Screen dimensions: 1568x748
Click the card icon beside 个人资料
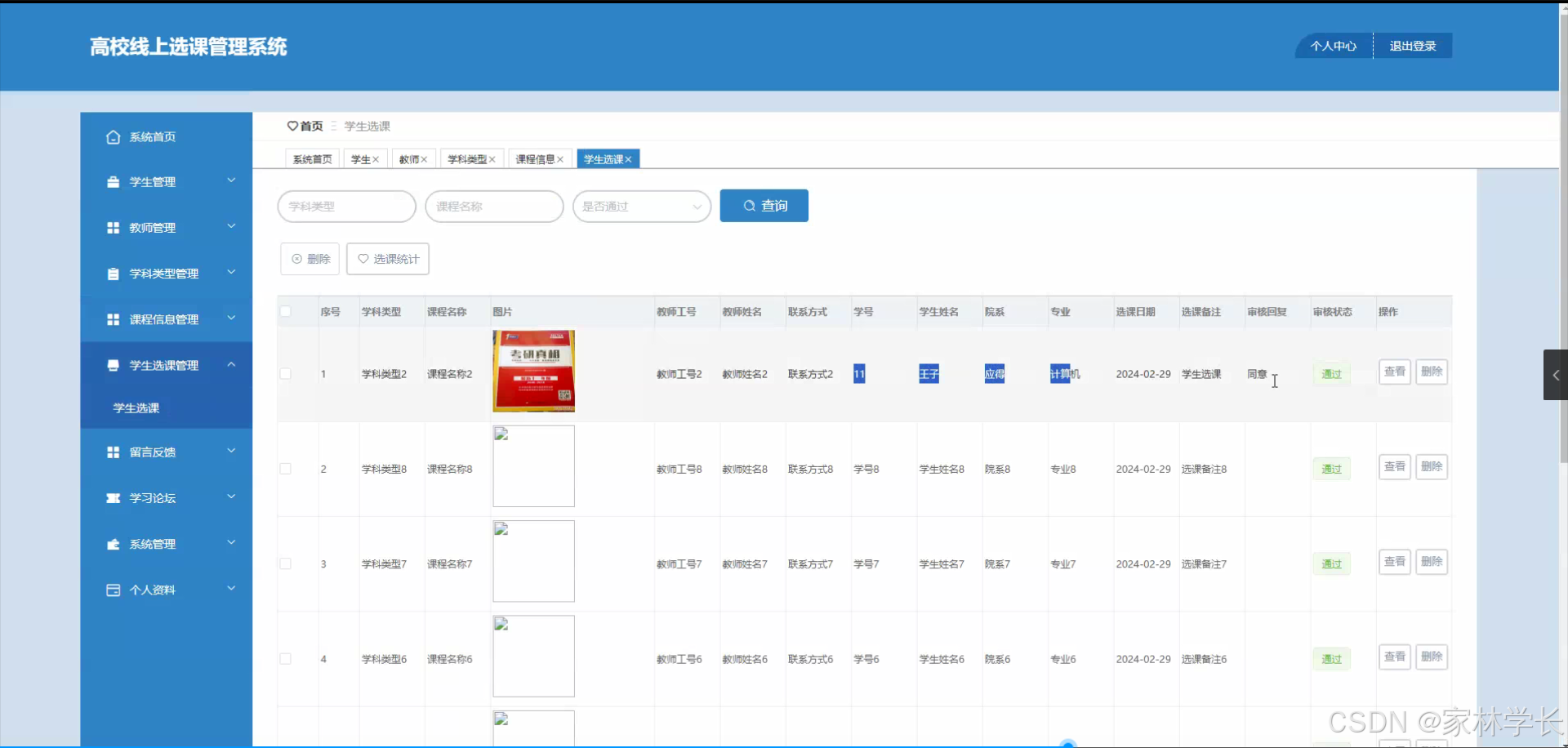click(x=113, y=590)
